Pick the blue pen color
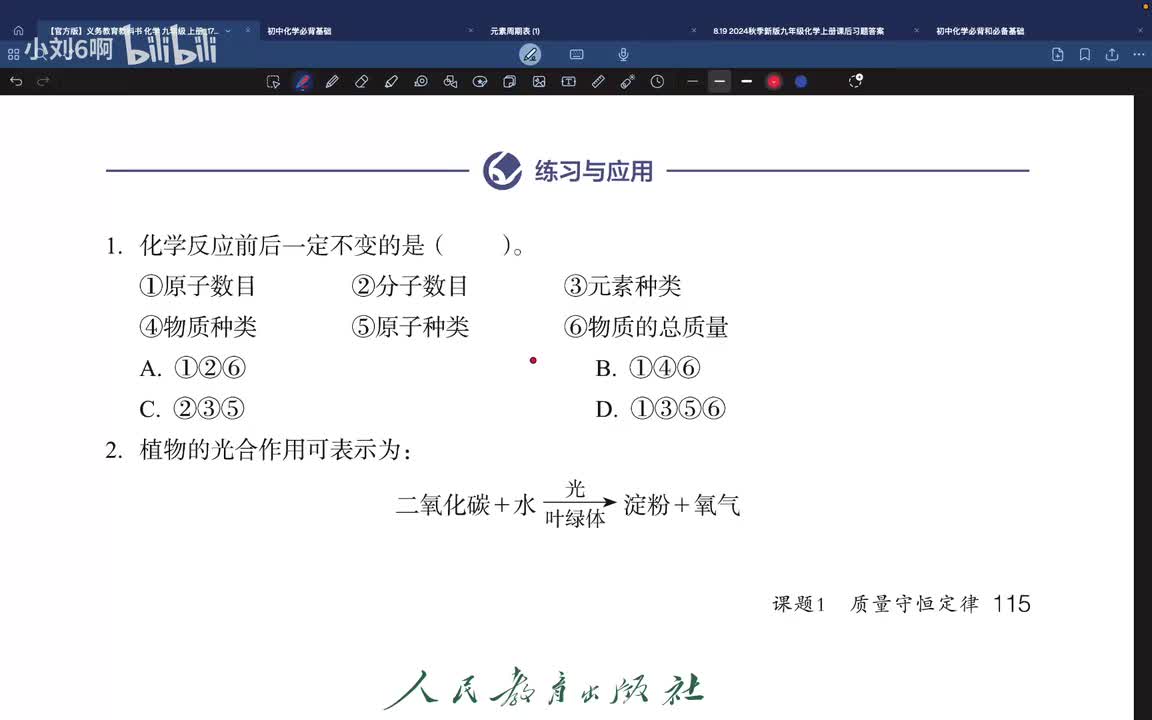 801,82
